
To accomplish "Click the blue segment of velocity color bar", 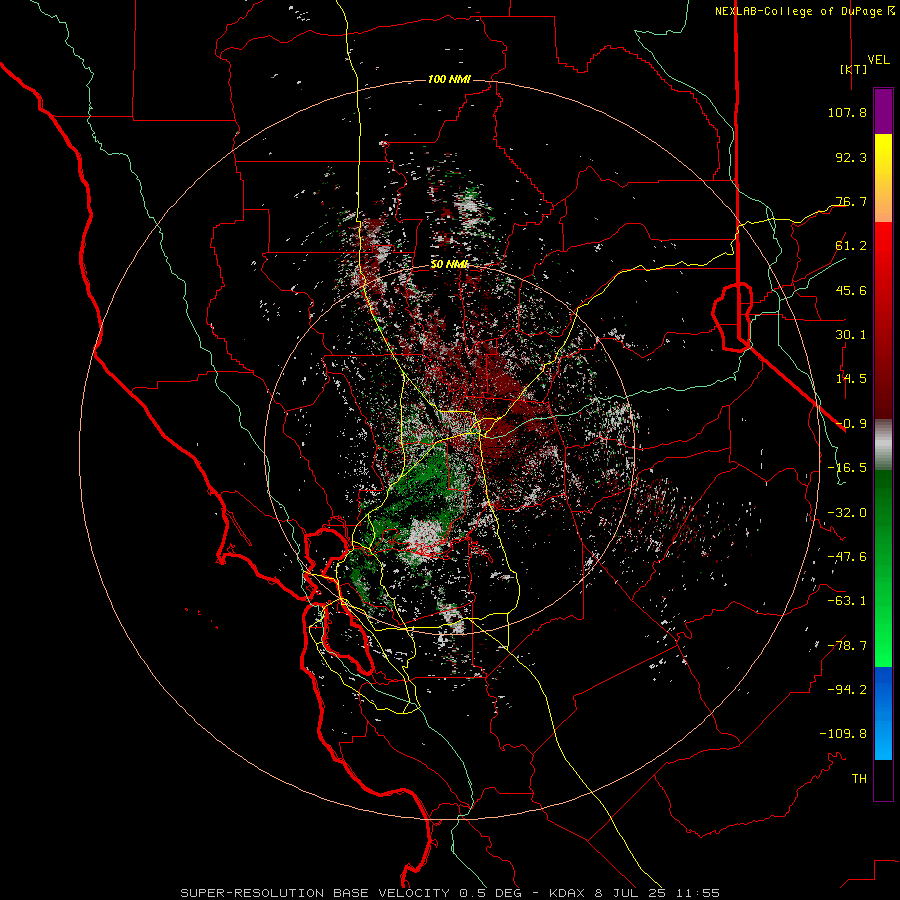I will [x=883, y=713].
